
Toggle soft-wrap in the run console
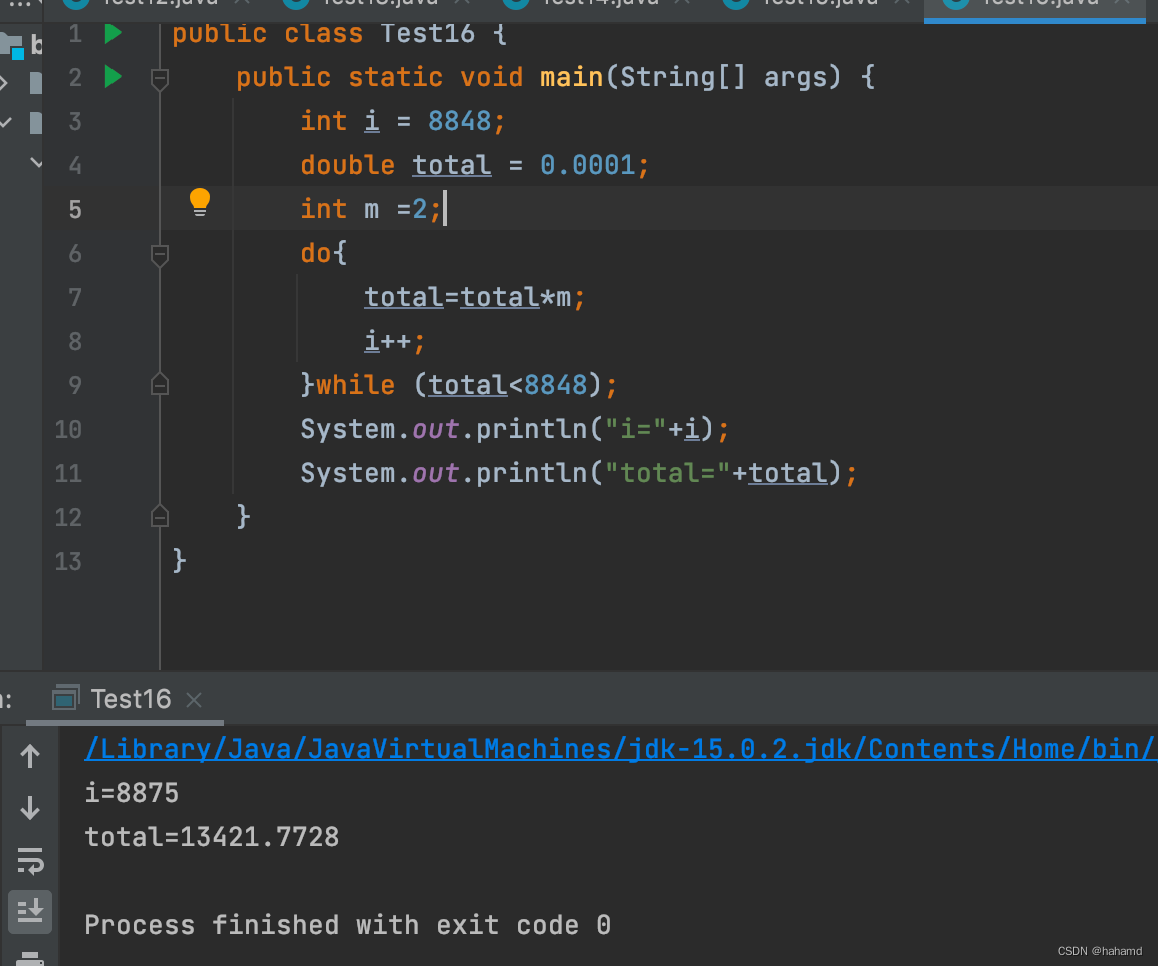(30, 860)
